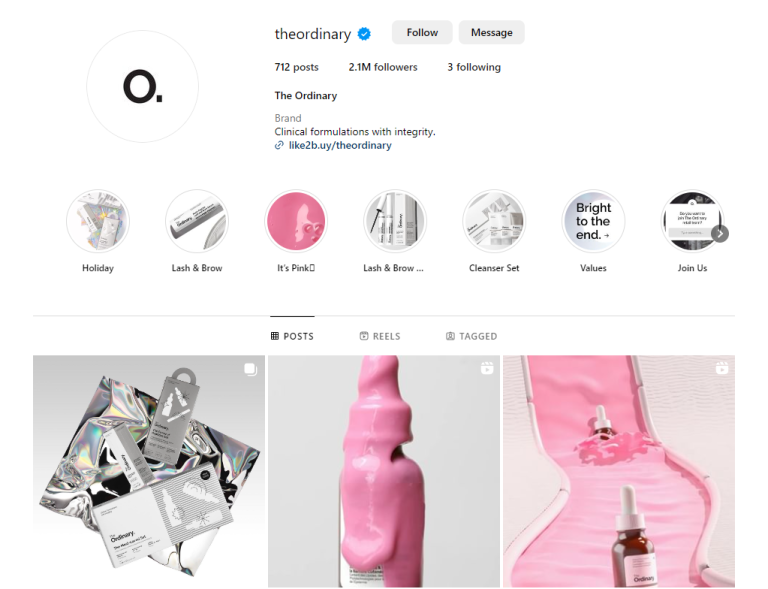Open the like2b.uy/theordinary link

click(x=340, y=145)
